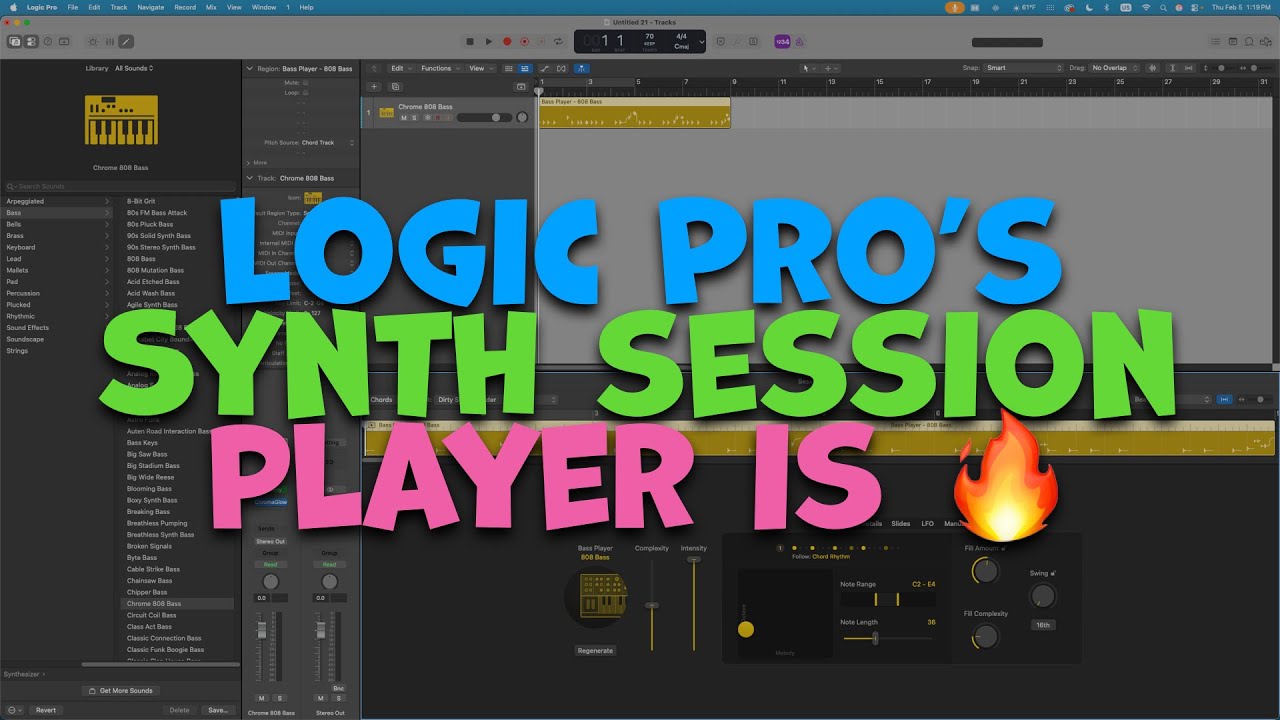Click the 16th swing value button
The width and height of the screenshot is (1280, 720).
(1043, 625)
